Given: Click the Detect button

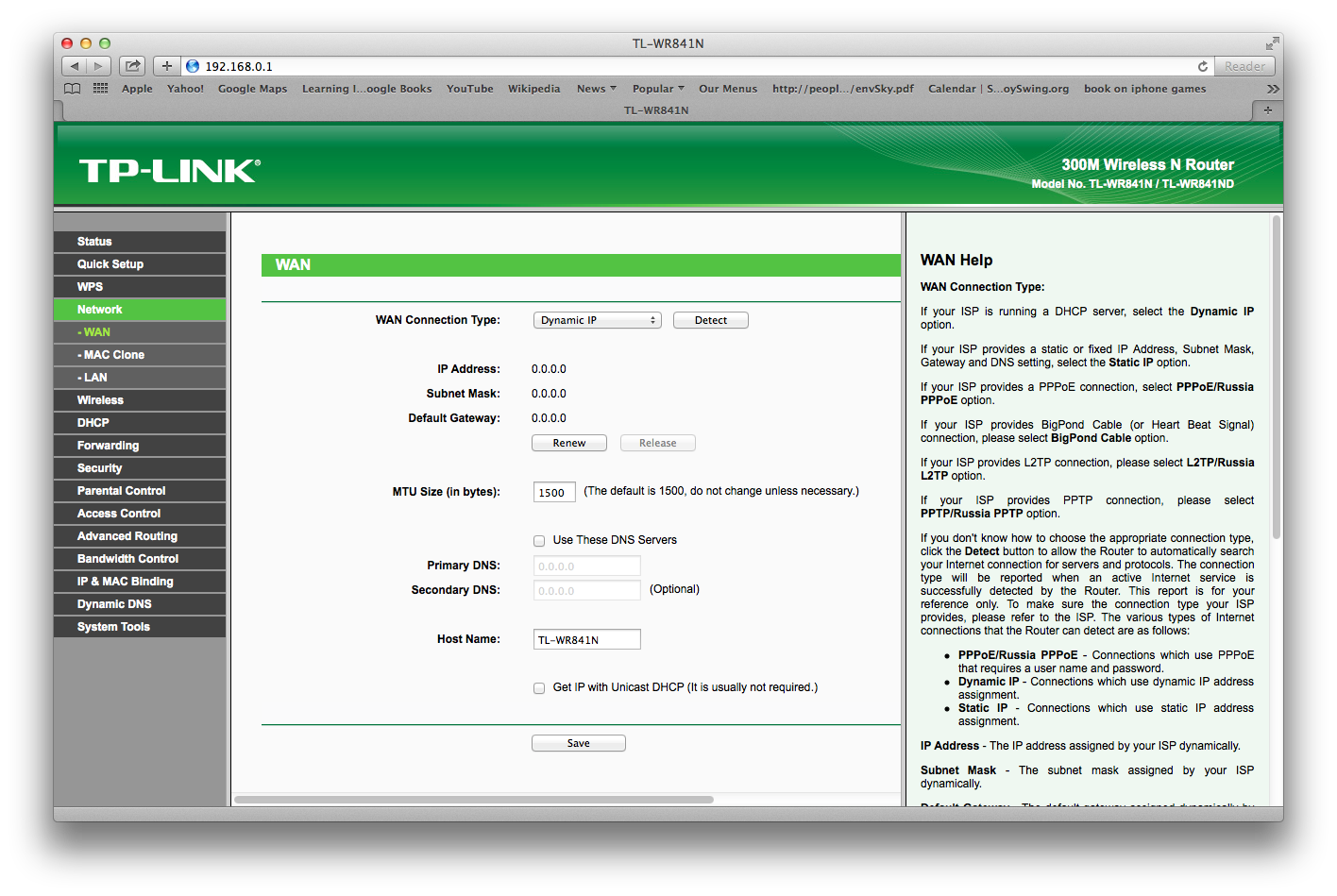Looking at the screenshot, I should (x=711, y=320).
